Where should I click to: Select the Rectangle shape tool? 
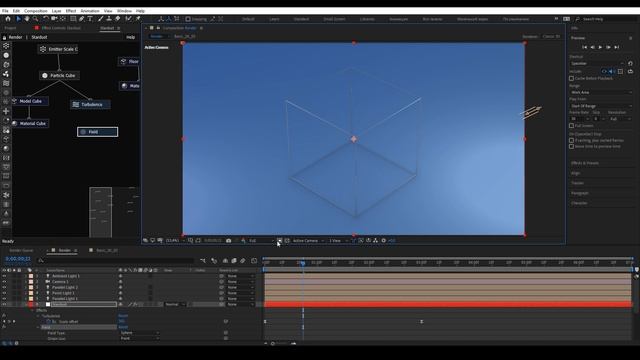73,19
